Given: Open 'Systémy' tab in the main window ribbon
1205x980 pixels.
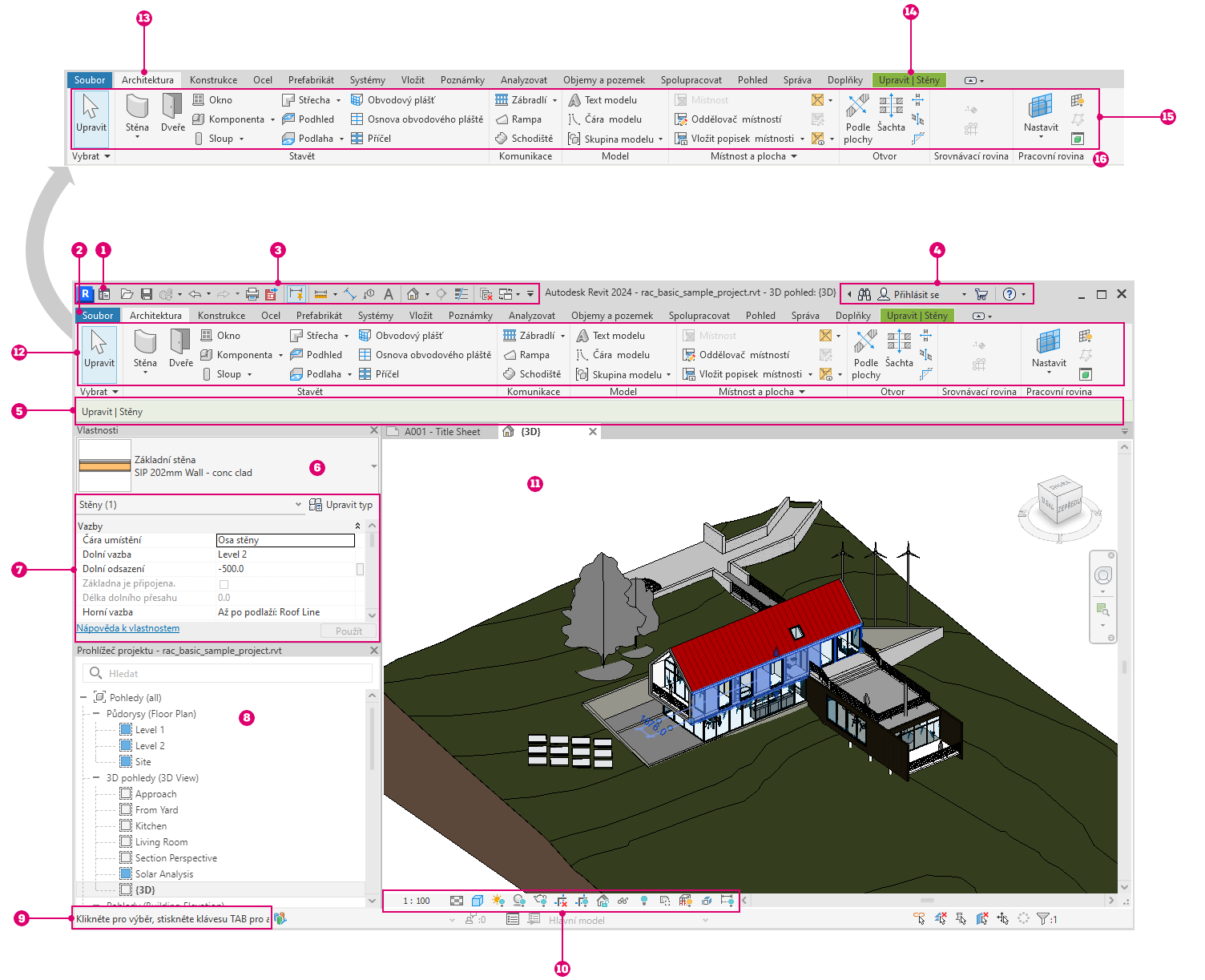Looking at the screenshot, I should pos(375,316).
